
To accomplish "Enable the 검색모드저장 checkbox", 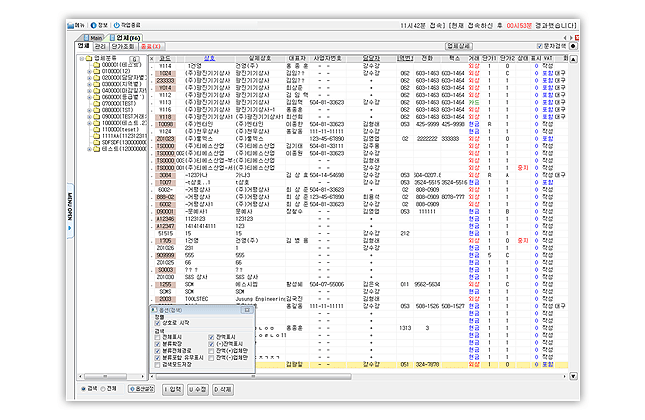I will tap(157, 364).
